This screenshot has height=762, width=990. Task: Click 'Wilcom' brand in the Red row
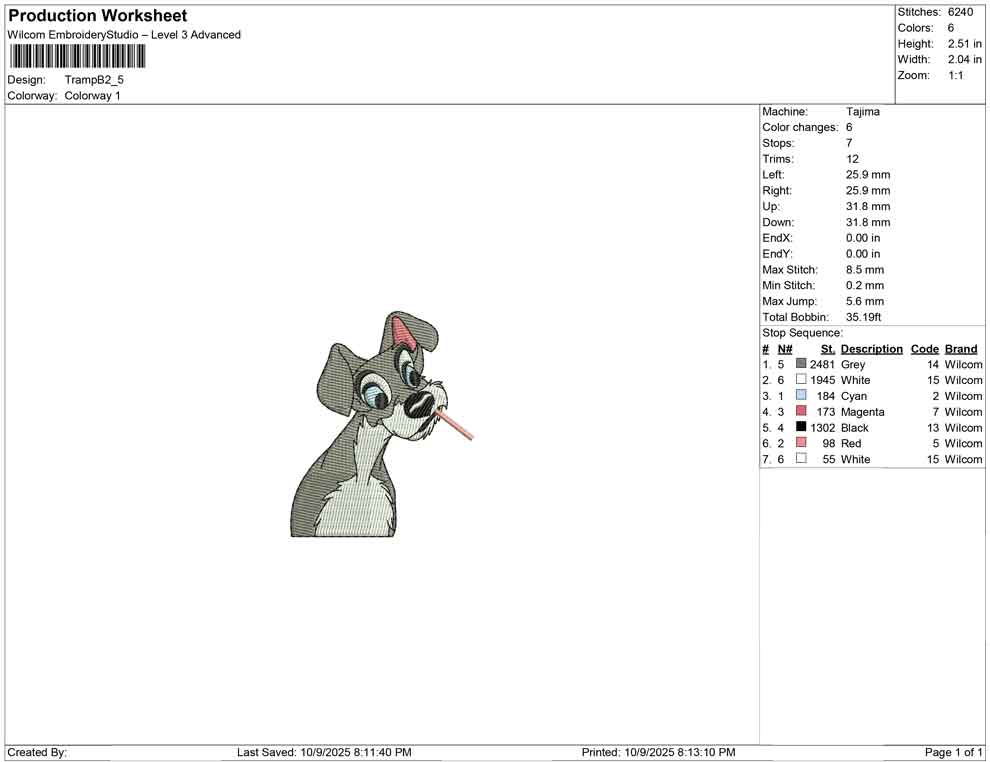tap(963, 443)
